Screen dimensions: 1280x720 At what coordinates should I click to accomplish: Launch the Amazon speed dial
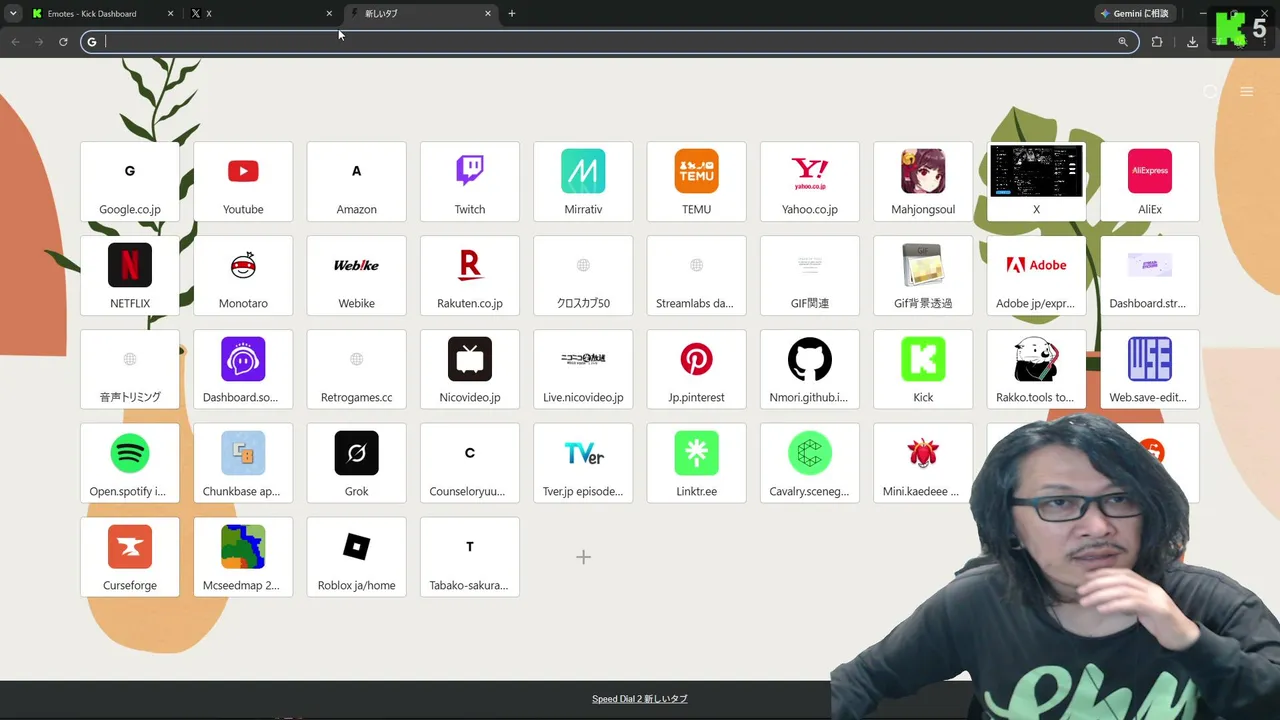click(357, 181)
